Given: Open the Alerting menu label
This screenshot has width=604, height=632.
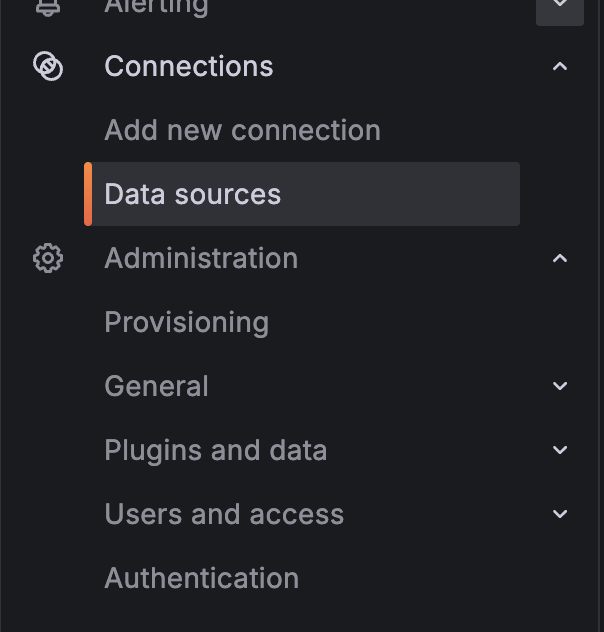Looking at the screenshot, I should (x=156, y=8).
